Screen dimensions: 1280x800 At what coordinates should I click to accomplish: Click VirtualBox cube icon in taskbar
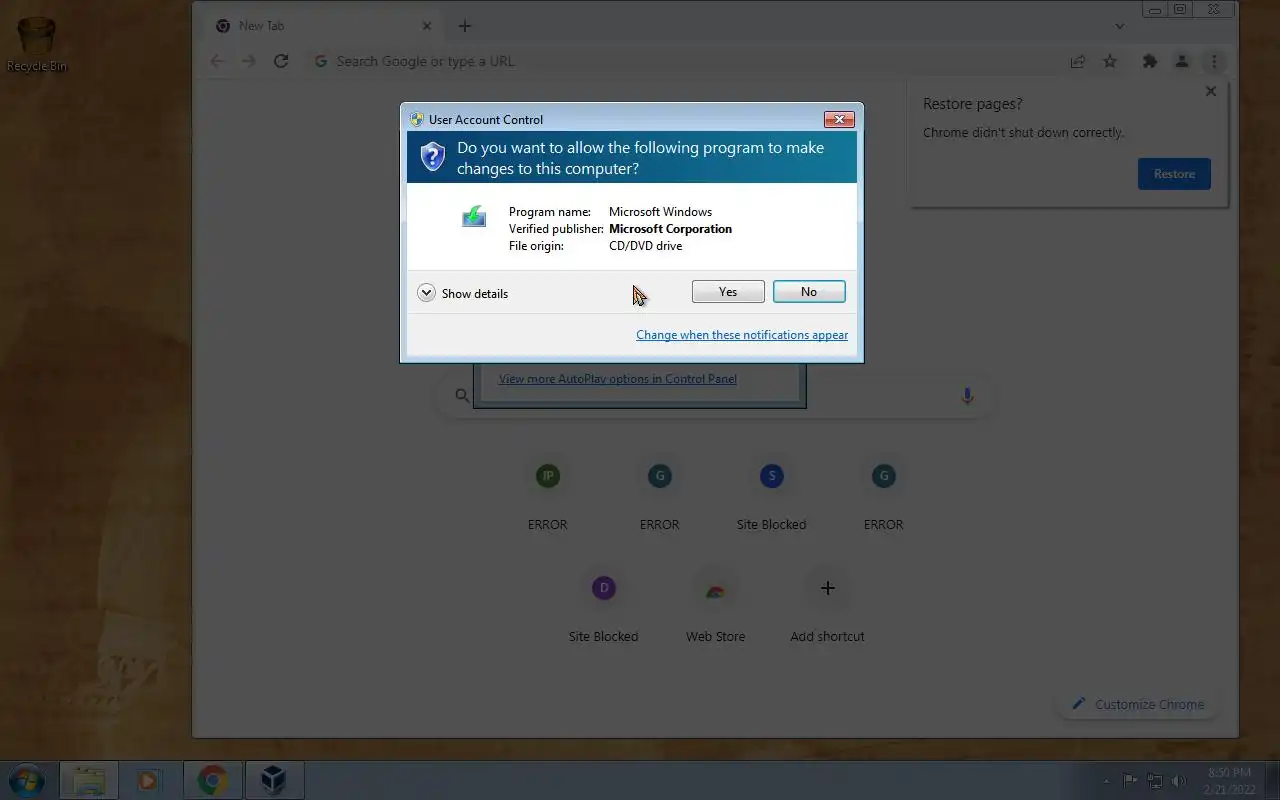[x=273, y=780]
